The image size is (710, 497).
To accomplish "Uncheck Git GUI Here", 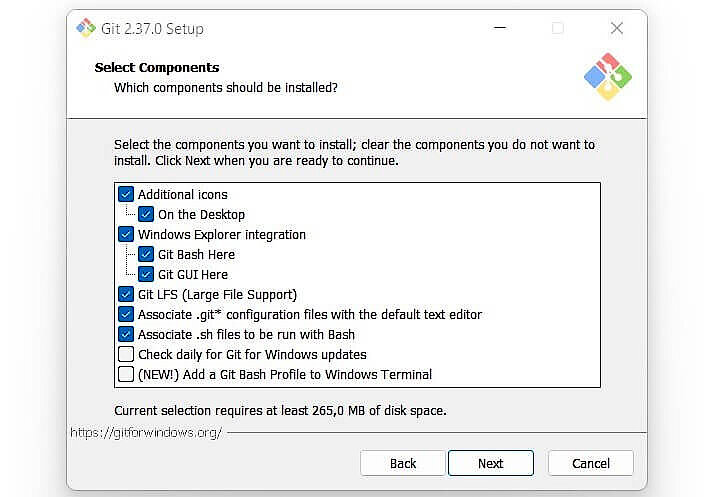I will [x=146, y=274].
